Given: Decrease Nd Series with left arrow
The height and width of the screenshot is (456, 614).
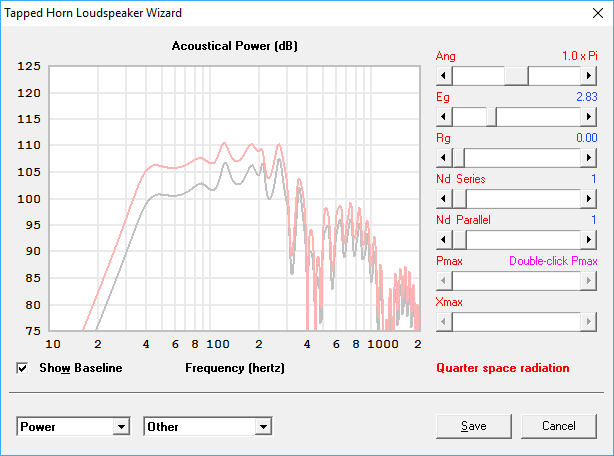Looking at the screenshot, I should [x=444, y=199].
